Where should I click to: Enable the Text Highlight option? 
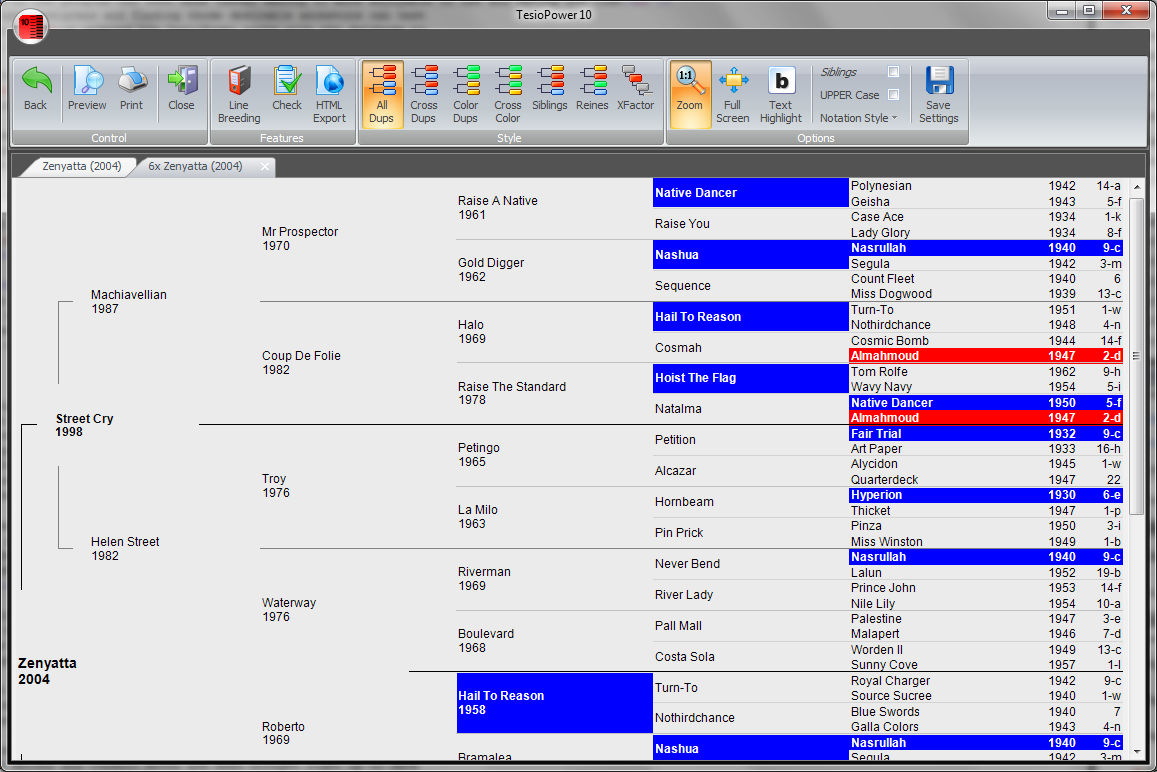781,94
